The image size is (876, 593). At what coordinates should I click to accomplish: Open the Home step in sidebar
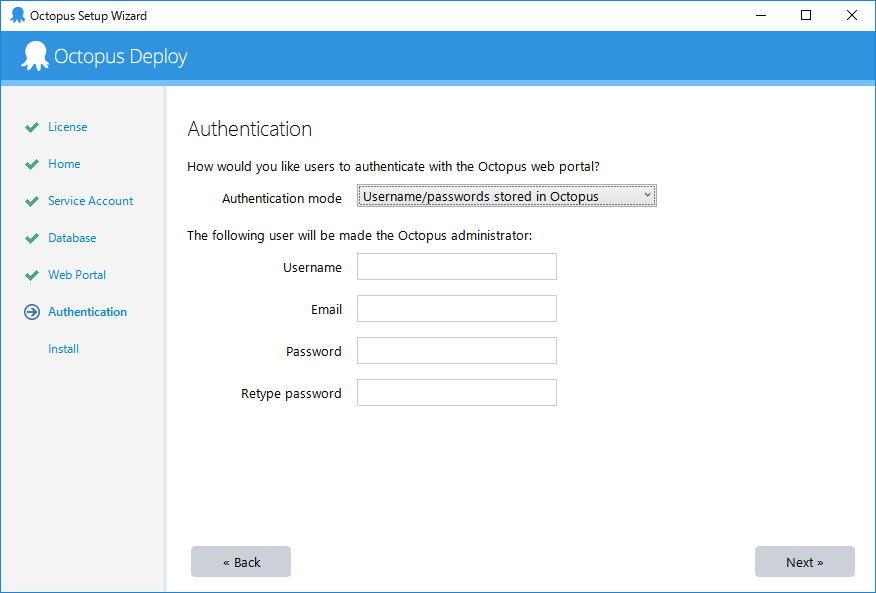click(64, 164)
